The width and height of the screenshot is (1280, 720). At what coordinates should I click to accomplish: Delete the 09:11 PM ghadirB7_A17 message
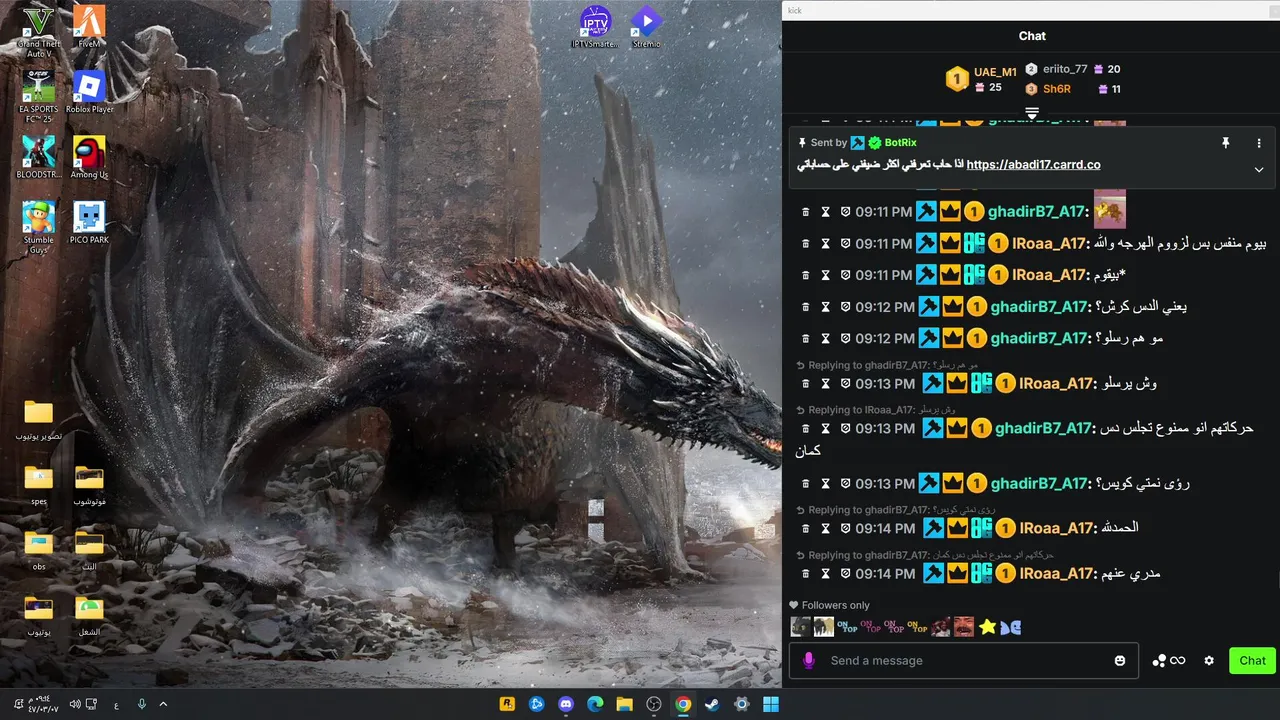[x=806, y=212]
